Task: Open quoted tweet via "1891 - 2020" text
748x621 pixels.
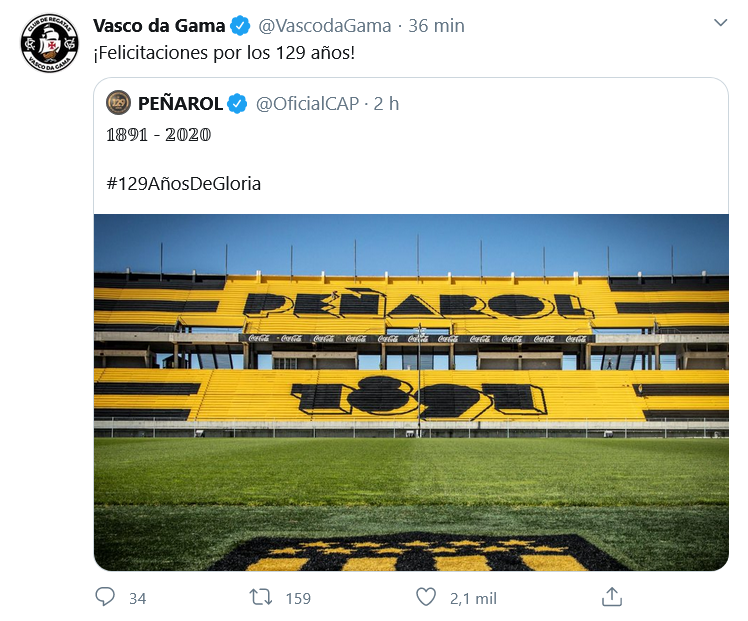Action: coord(158,134)
